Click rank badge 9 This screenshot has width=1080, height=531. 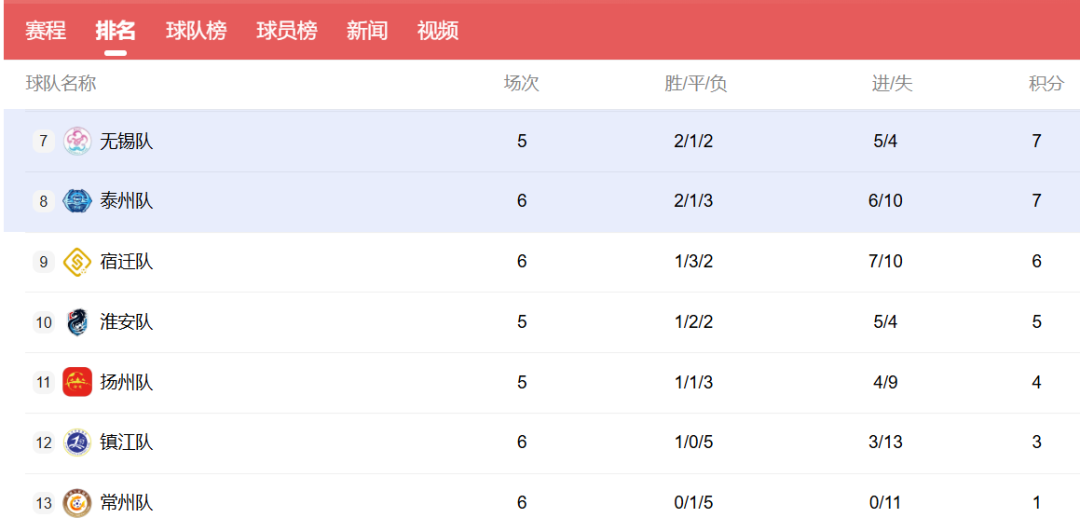43,262
